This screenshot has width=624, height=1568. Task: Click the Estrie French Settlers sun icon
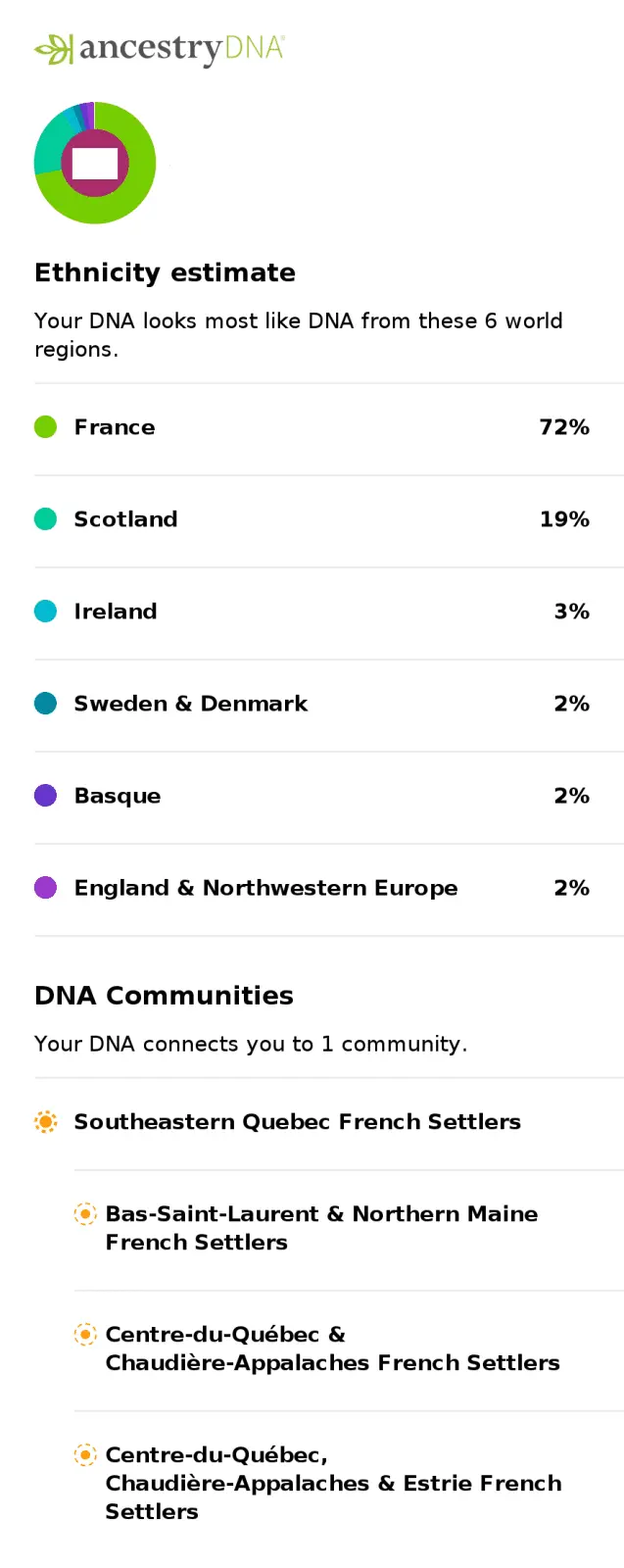coord(86,1455)
